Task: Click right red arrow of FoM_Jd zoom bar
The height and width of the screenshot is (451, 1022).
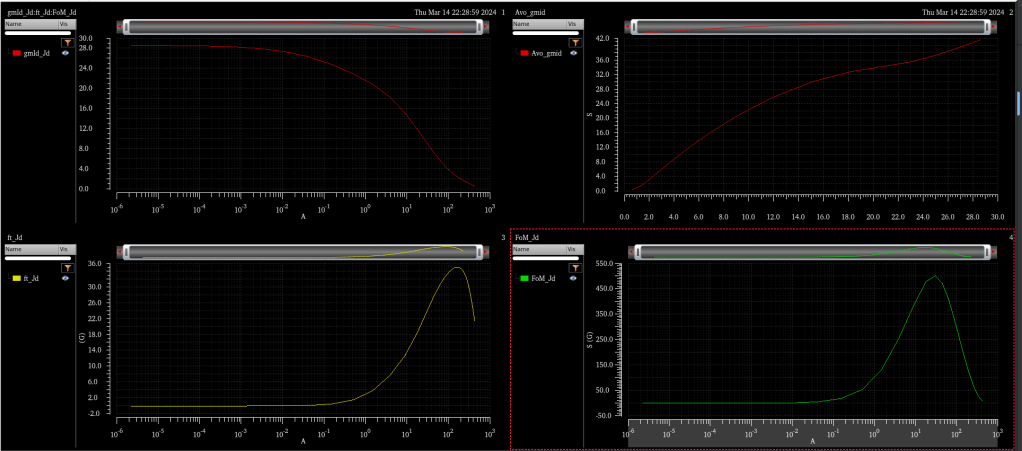Action: pos(993,254)
